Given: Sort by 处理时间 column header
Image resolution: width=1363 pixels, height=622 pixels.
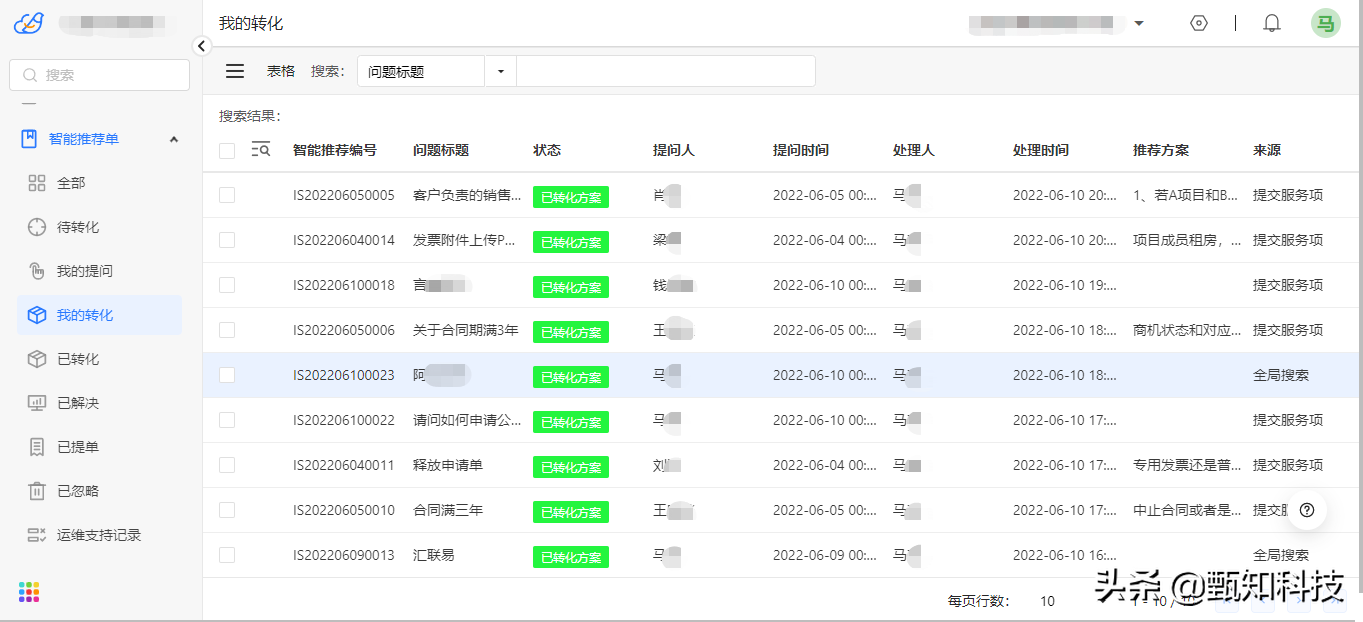Looking at the screenshot, I should (1041, 150).
